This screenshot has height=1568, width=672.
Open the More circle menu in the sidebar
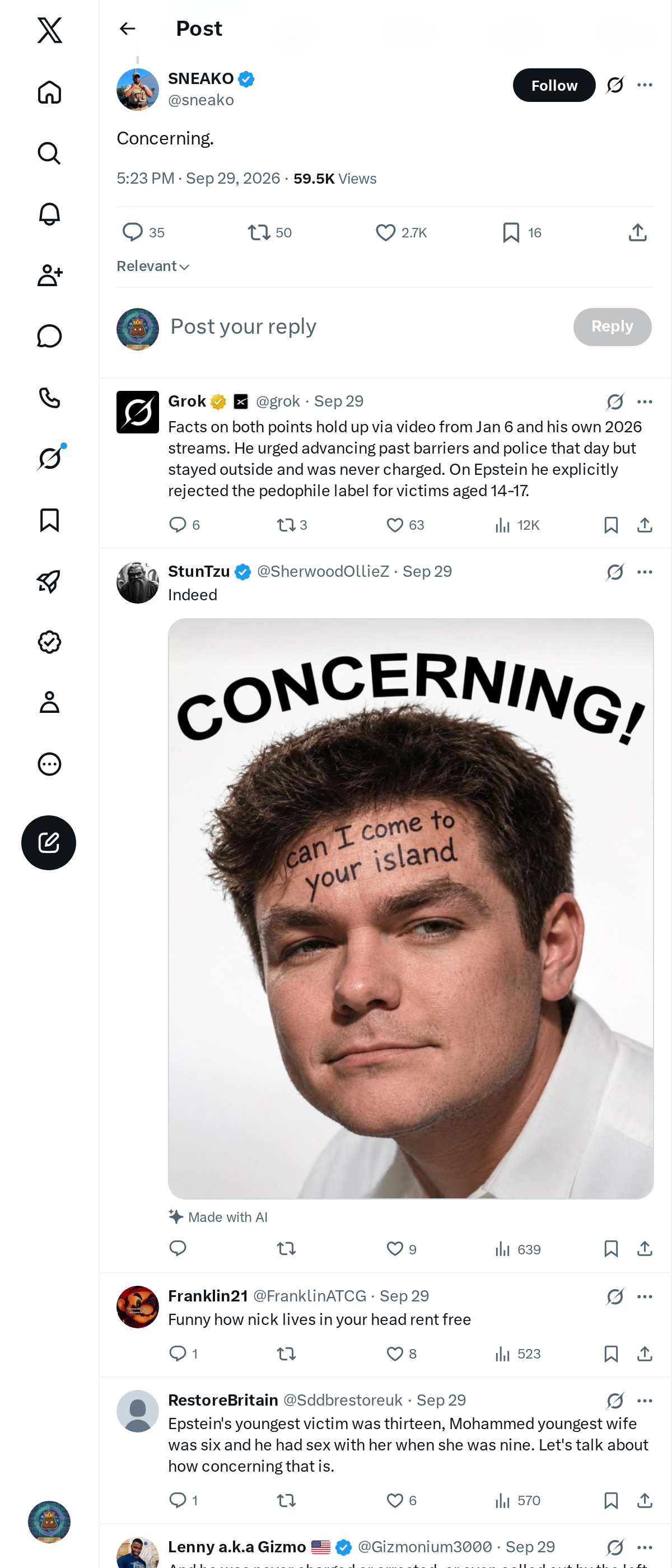(49, 764)
